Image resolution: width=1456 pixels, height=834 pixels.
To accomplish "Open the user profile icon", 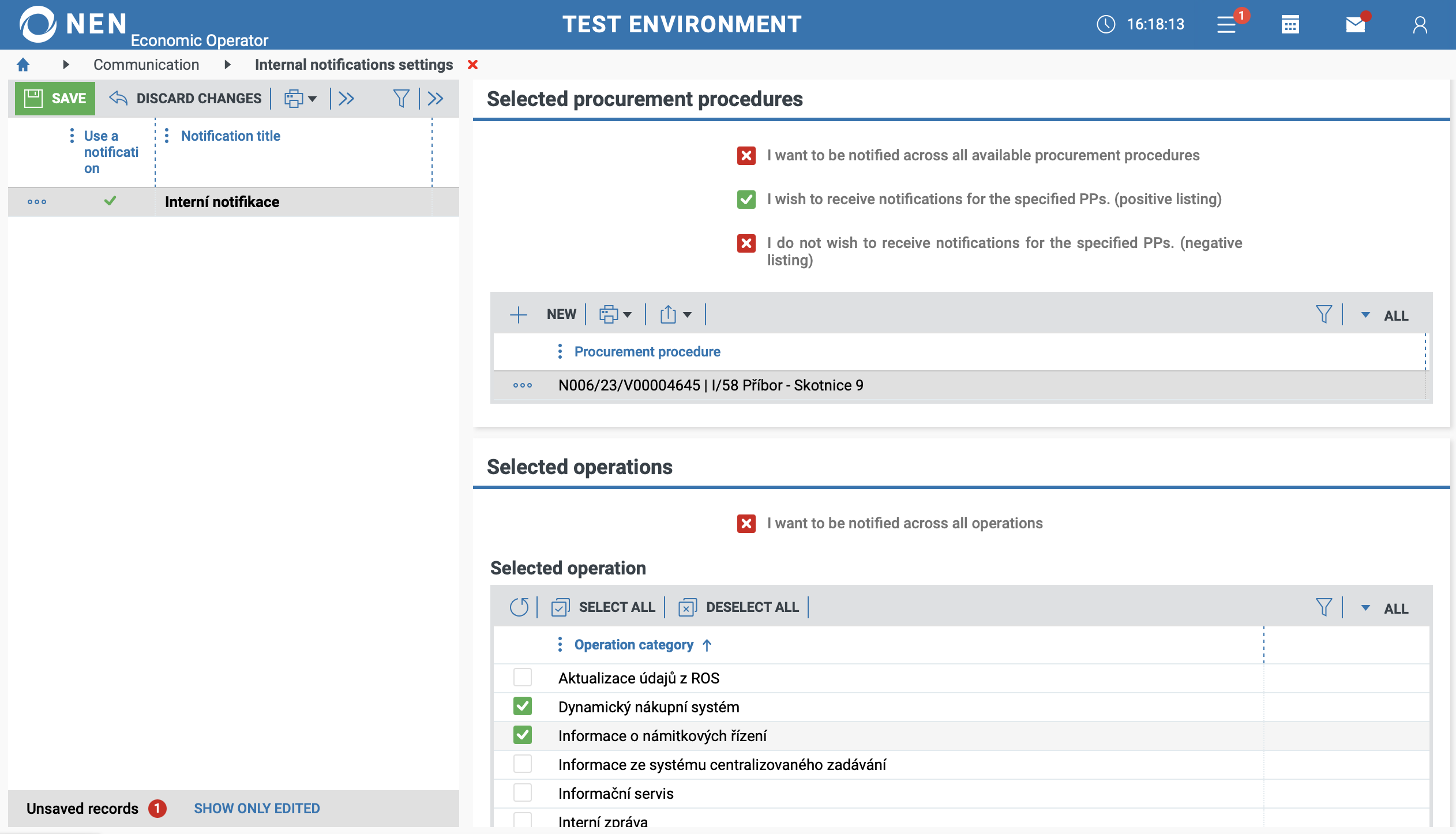I will 1420,24.
